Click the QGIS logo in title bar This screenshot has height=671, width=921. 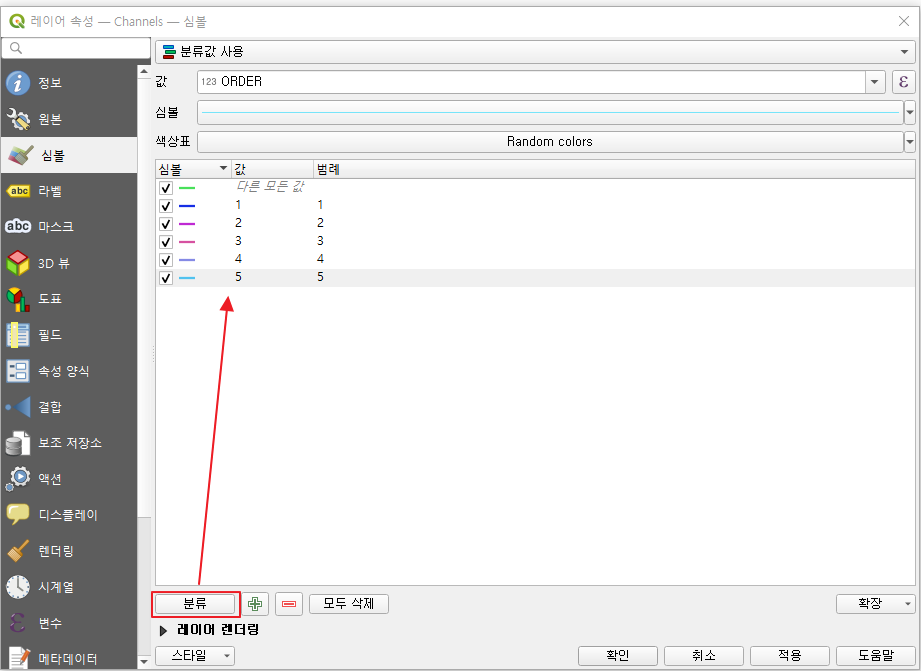coord(17,22)
